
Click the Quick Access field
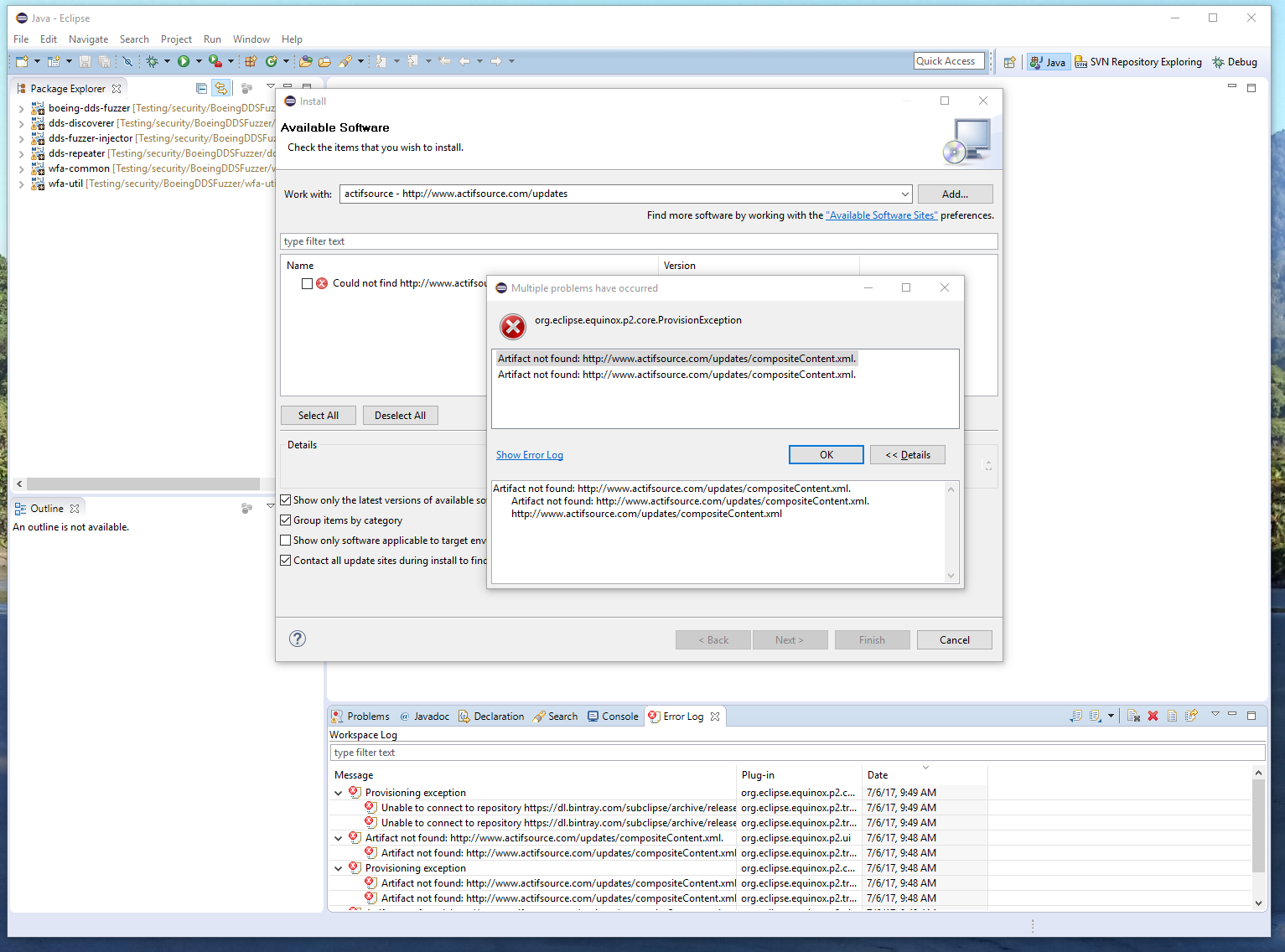click(949, 61)
